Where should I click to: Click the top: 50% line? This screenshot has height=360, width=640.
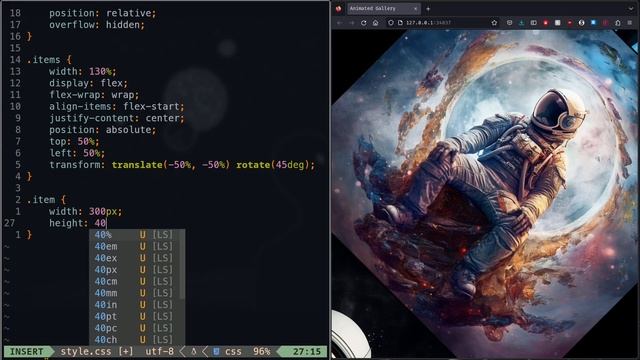tap(74, 142)
